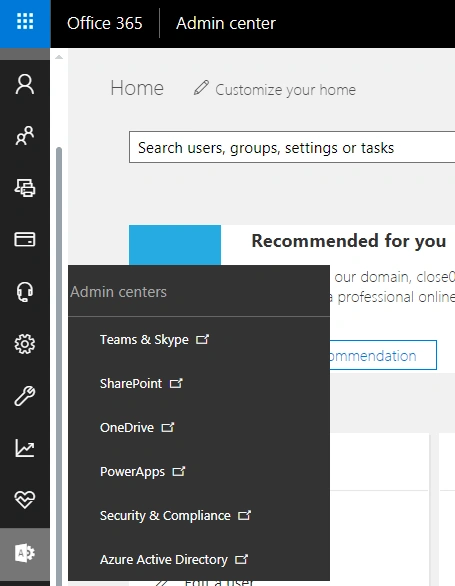Image resolution: width=455 pixels, height=586 pixels.
Task: Click OneDrive external link icon
Action: point(168,427)
